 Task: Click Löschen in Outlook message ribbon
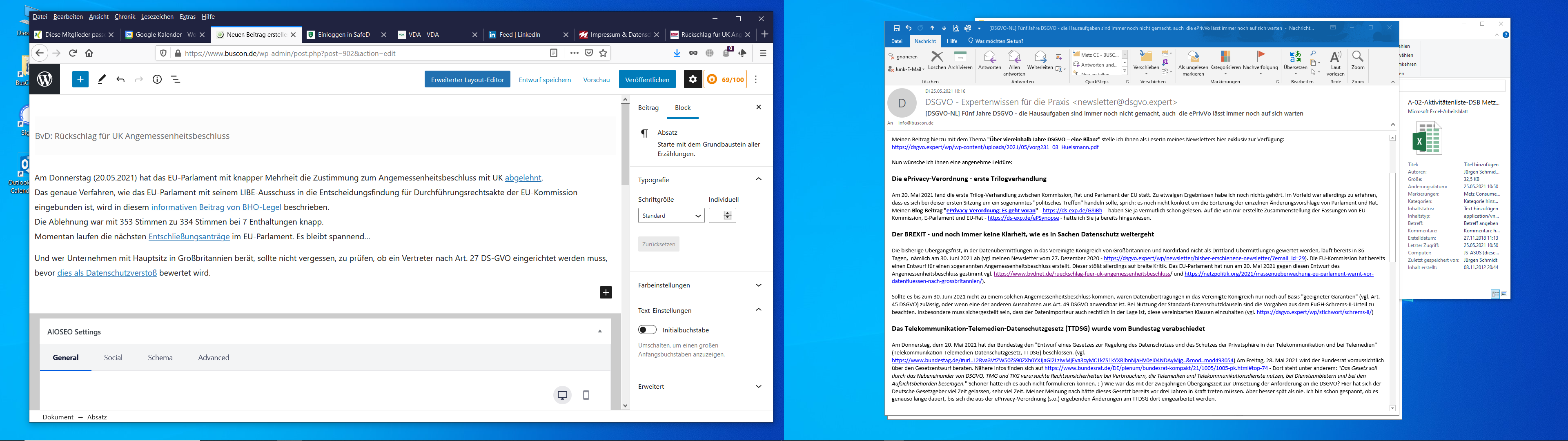tap(937, 60)
